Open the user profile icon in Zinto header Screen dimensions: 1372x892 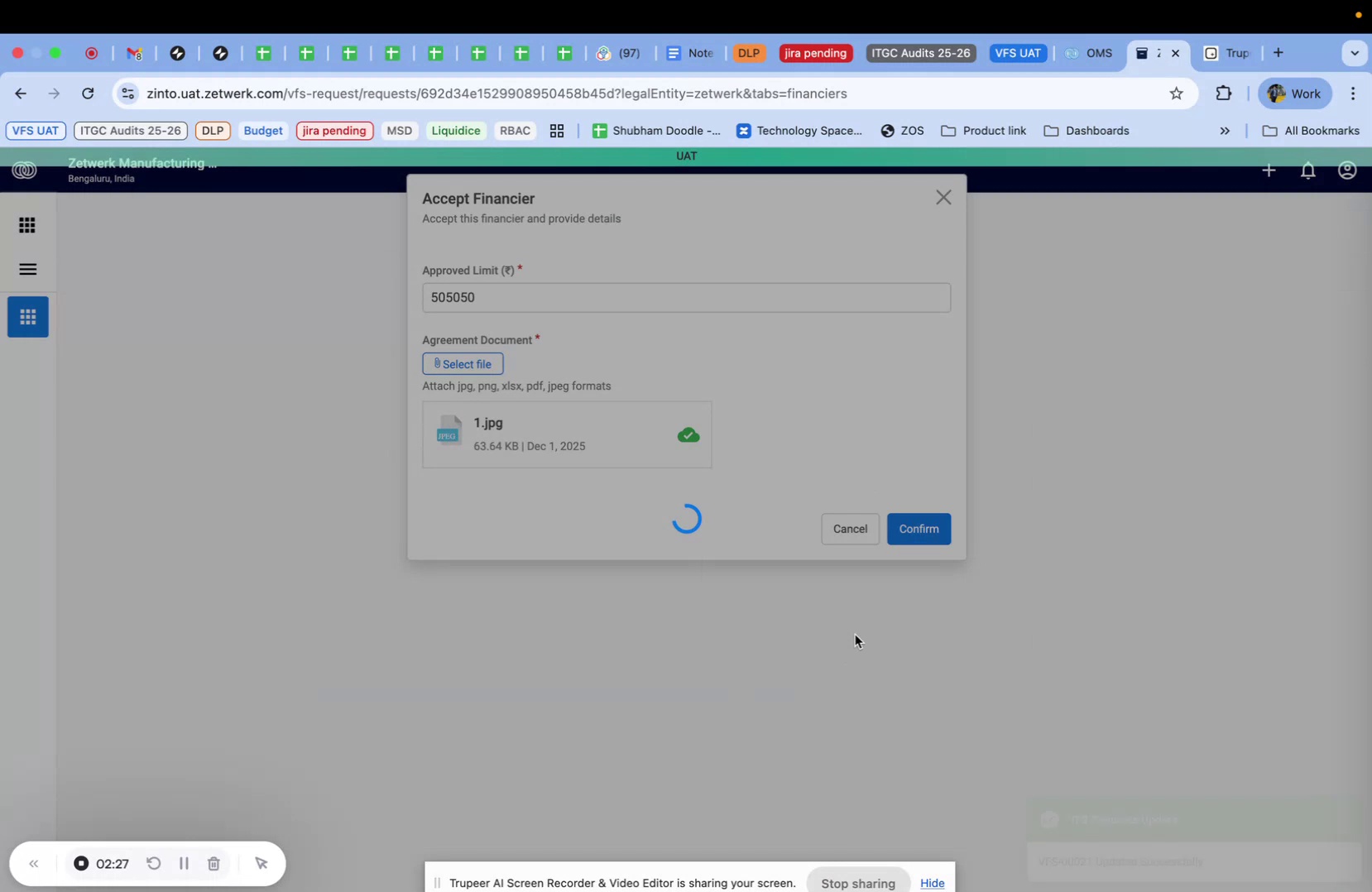pos(1346,170)
